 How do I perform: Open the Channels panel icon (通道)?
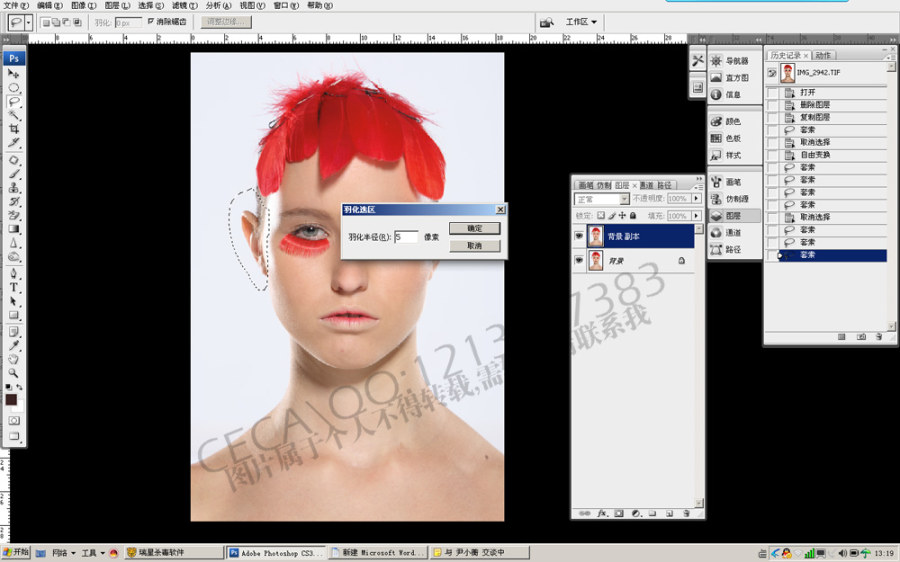click(x=730, y=232)
